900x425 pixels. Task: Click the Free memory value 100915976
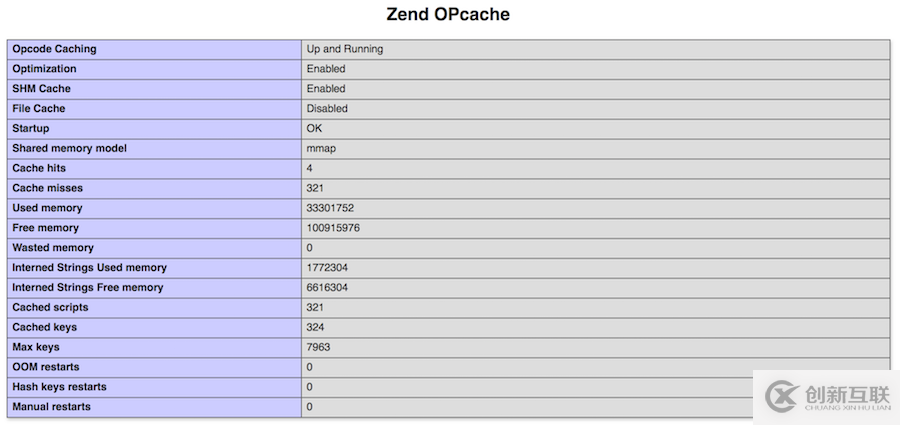point(333,228)
